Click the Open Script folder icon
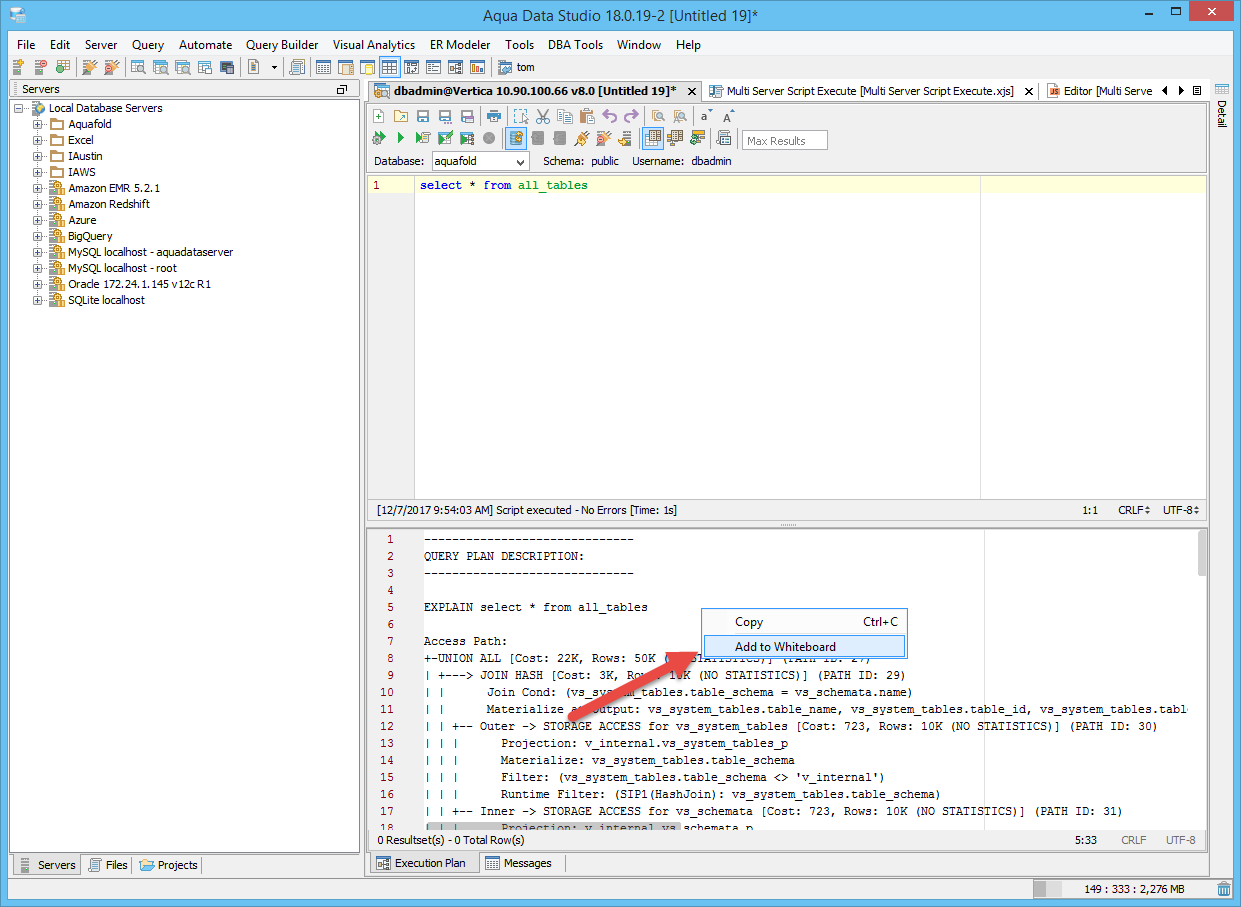The image size is (1241, 907). [400, 116]
